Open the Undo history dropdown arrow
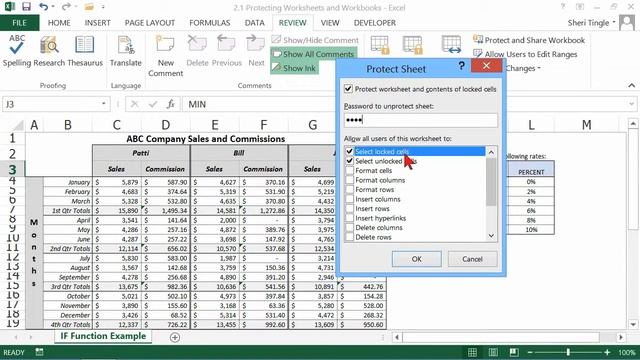 pyautogui.click(x=53, y=7)
